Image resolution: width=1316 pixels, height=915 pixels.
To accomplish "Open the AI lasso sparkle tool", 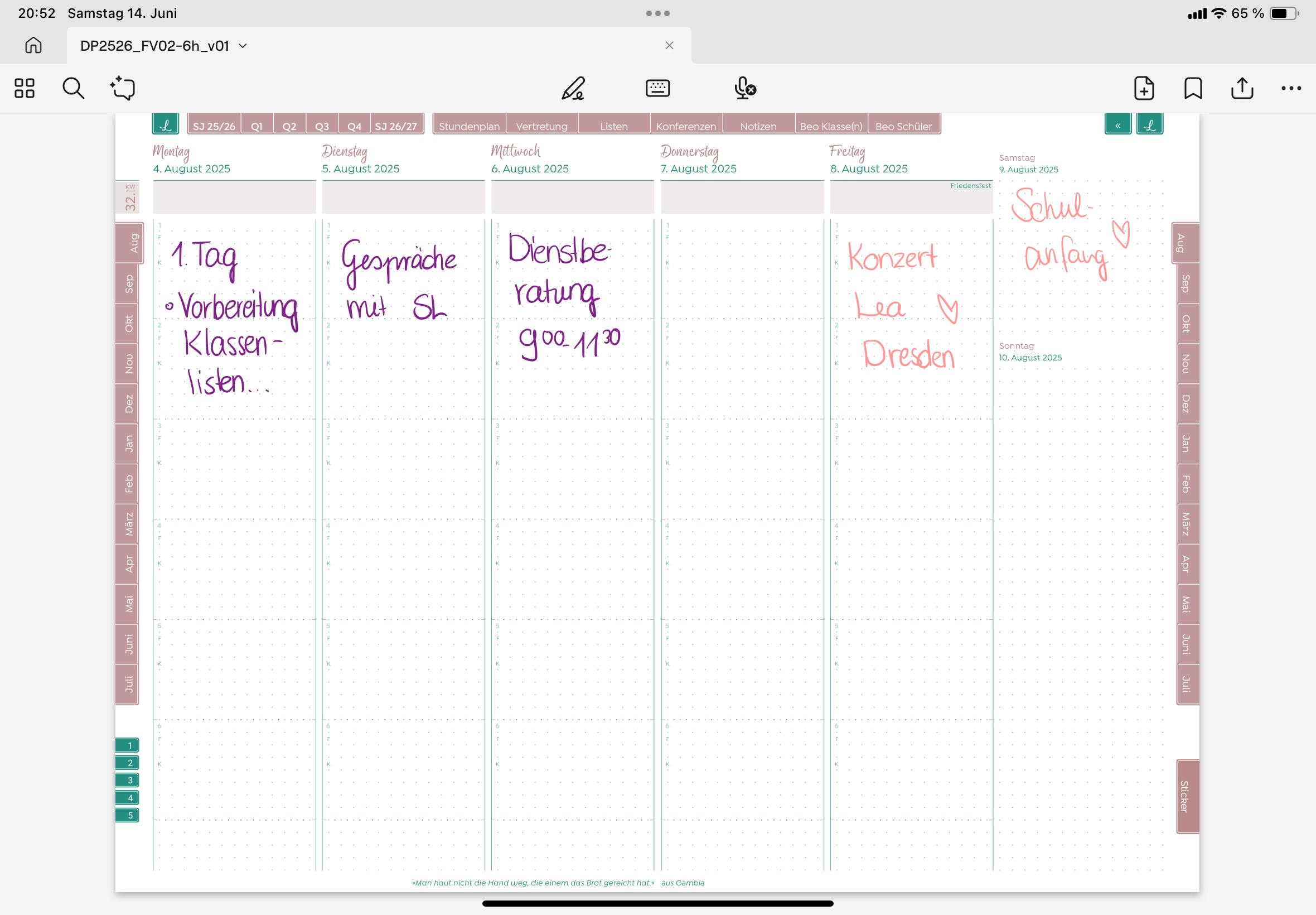I will tap(123, 88).
